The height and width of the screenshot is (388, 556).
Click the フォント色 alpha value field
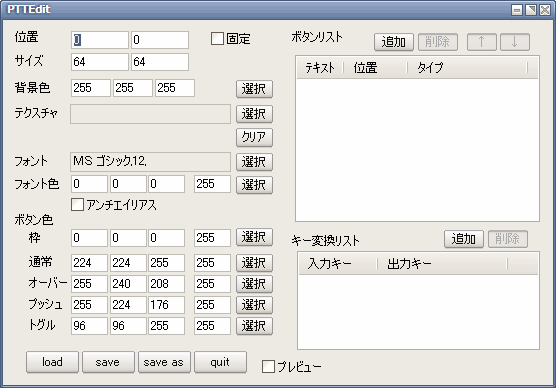pos(212,184)
